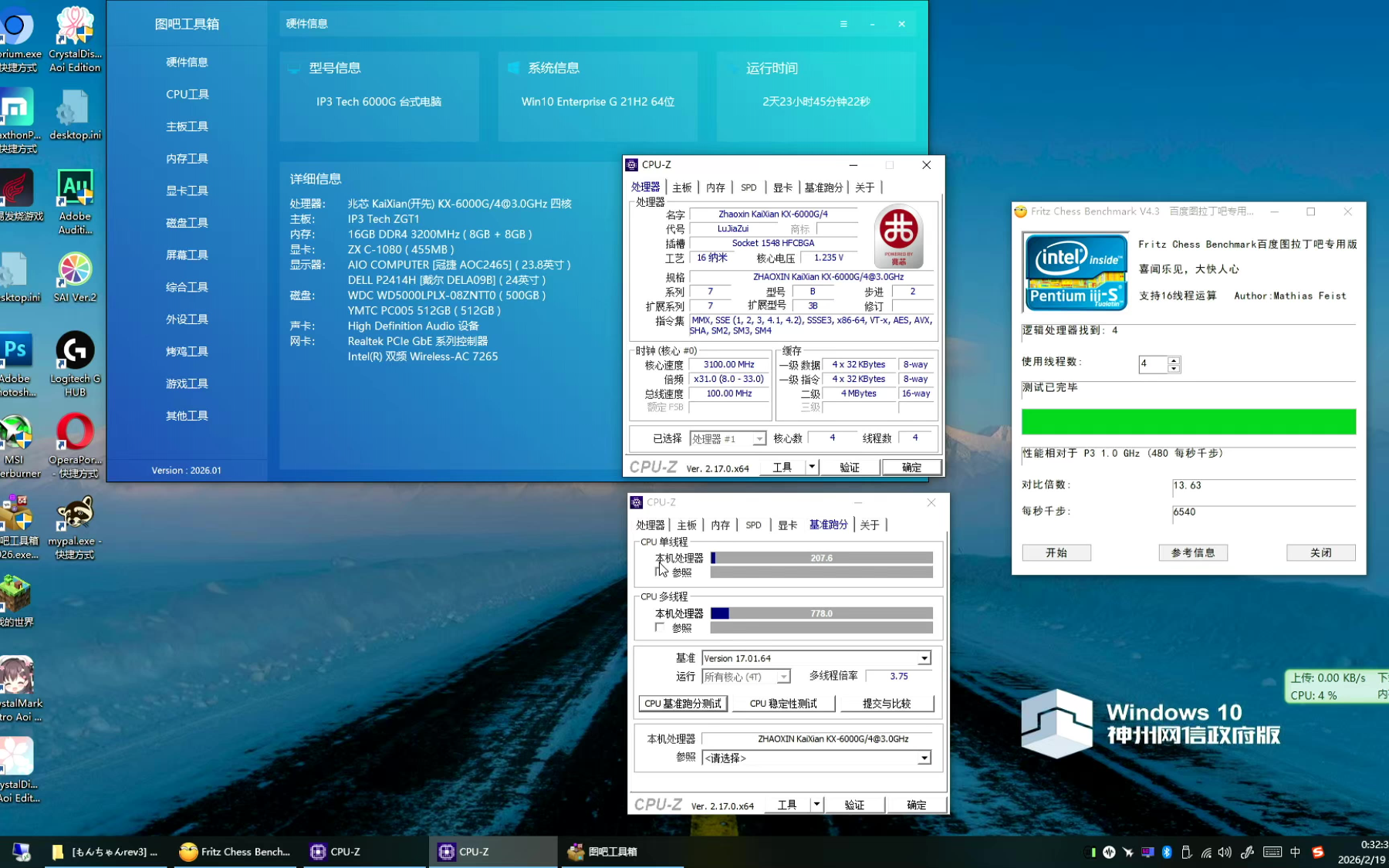
Task: Open the hamburger menu in 图吧工具箱 title bar
Action: pos(843,24)
